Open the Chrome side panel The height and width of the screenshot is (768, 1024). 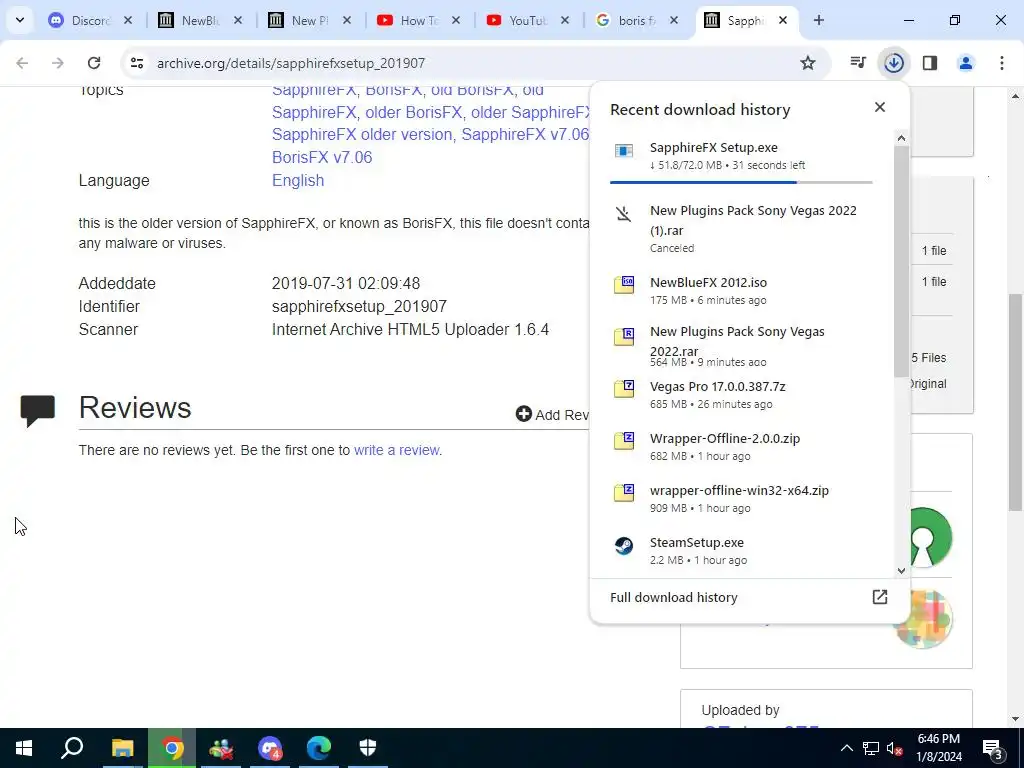(x=930, y=63)
